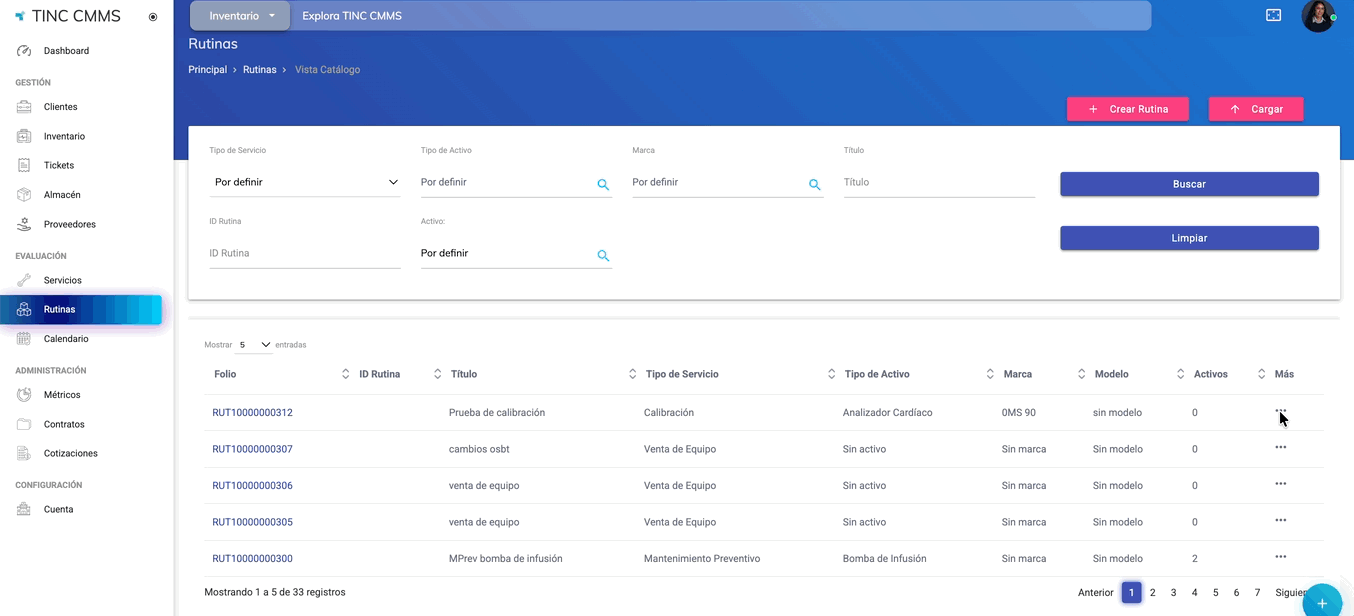Go to Calendario in the sidebar
1354x616 pixels.
coord(66,339)
